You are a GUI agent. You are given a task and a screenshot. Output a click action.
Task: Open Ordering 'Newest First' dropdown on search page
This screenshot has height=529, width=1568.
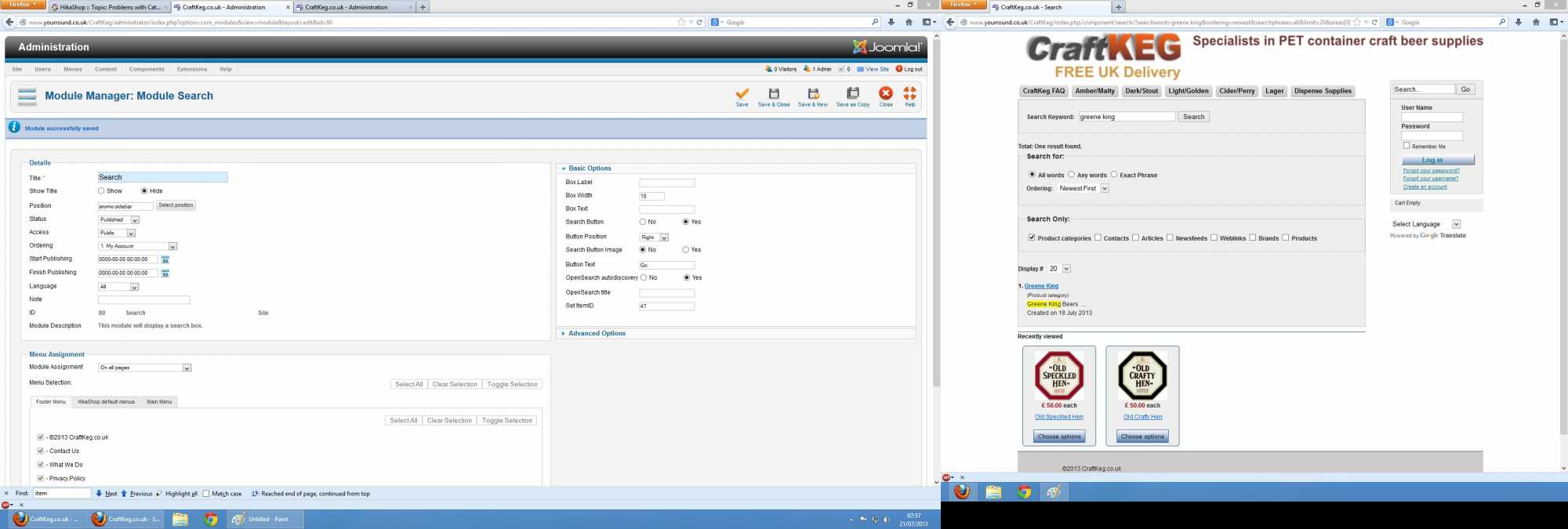[1083, 188]
